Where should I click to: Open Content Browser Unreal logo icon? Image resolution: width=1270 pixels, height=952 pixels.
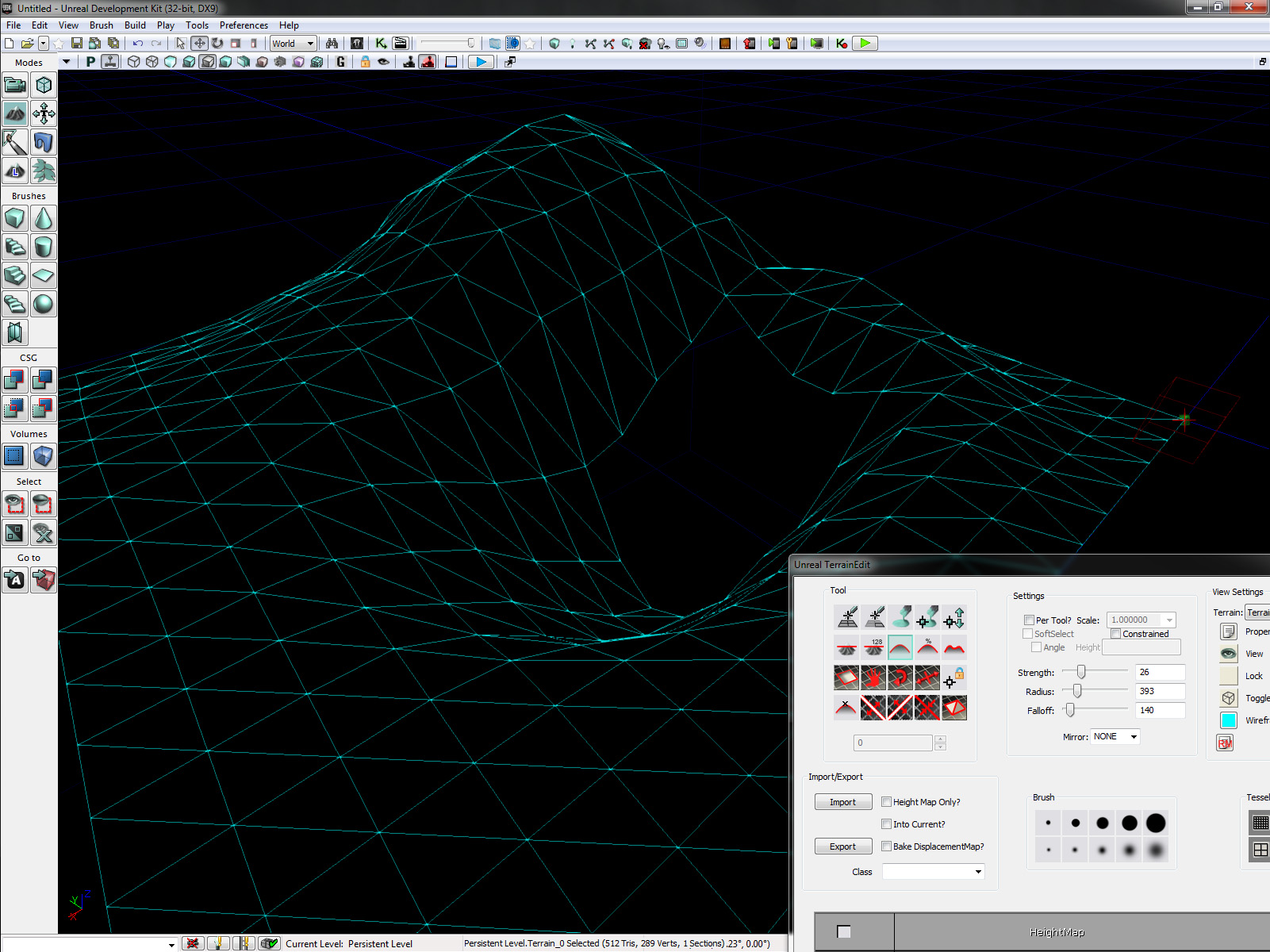[357, 44]
